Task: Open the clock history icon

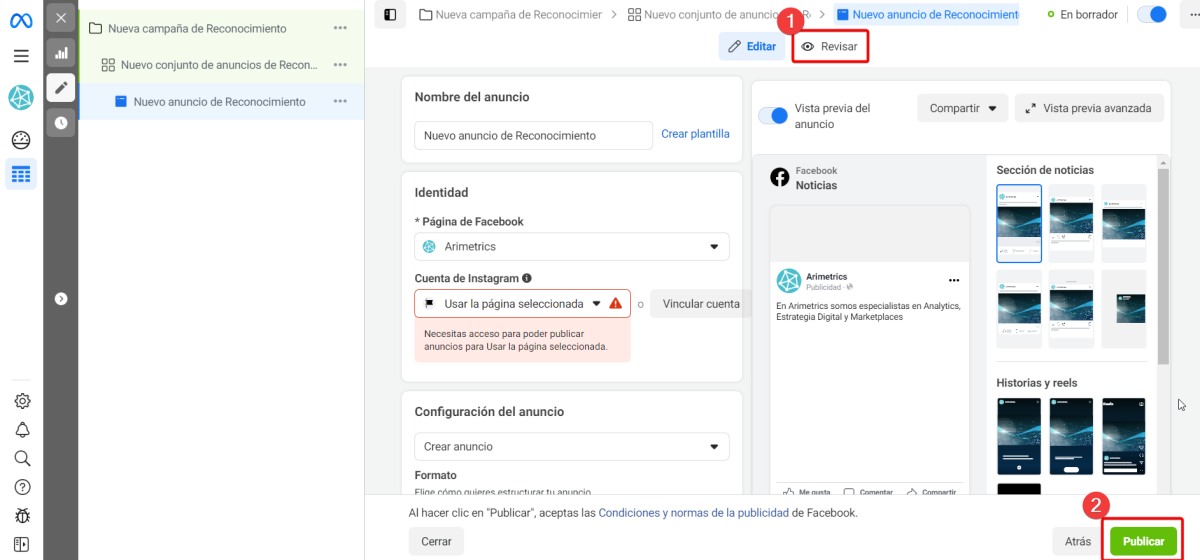Action: click(x=61, y=123)
